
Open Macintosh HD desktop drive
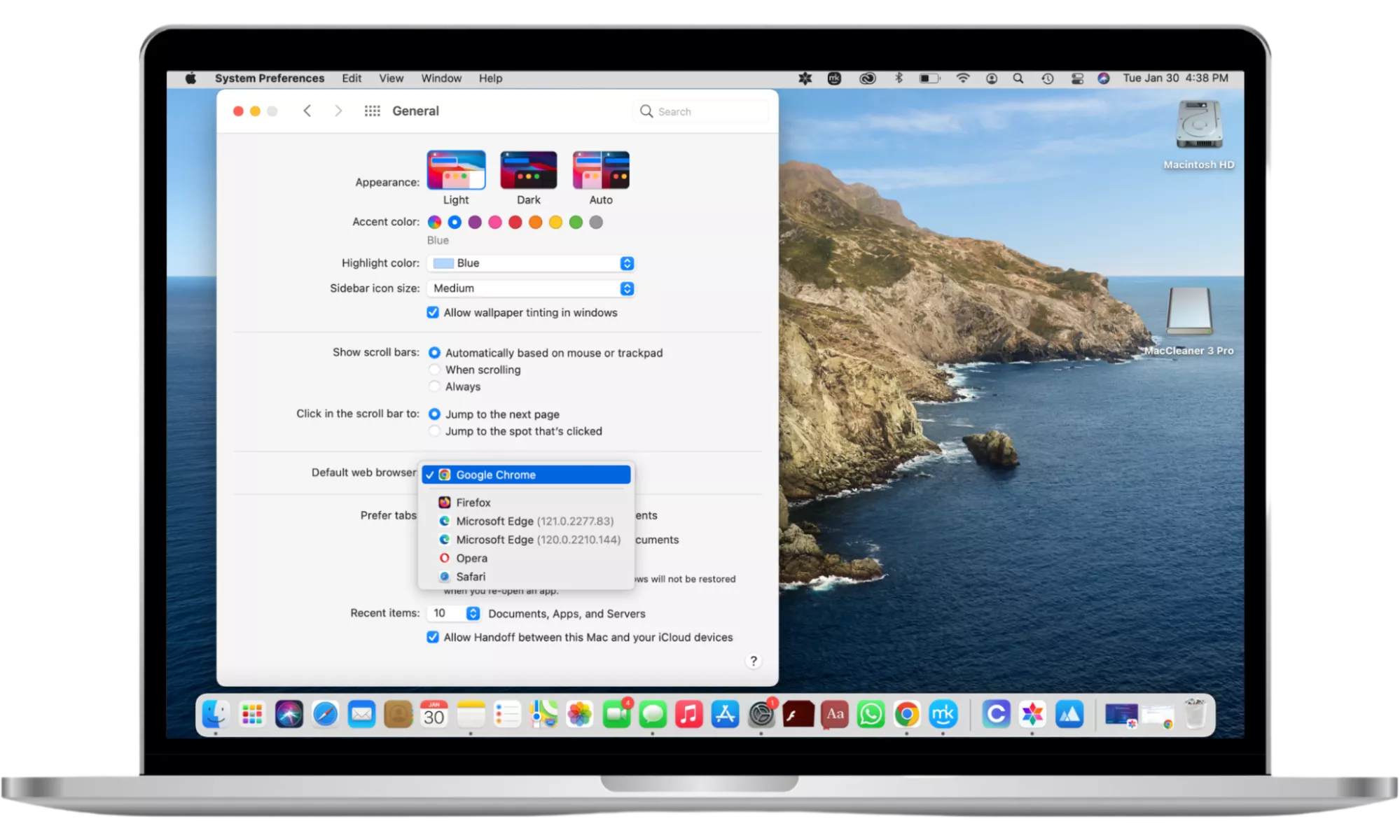[x=1198, y=126]
